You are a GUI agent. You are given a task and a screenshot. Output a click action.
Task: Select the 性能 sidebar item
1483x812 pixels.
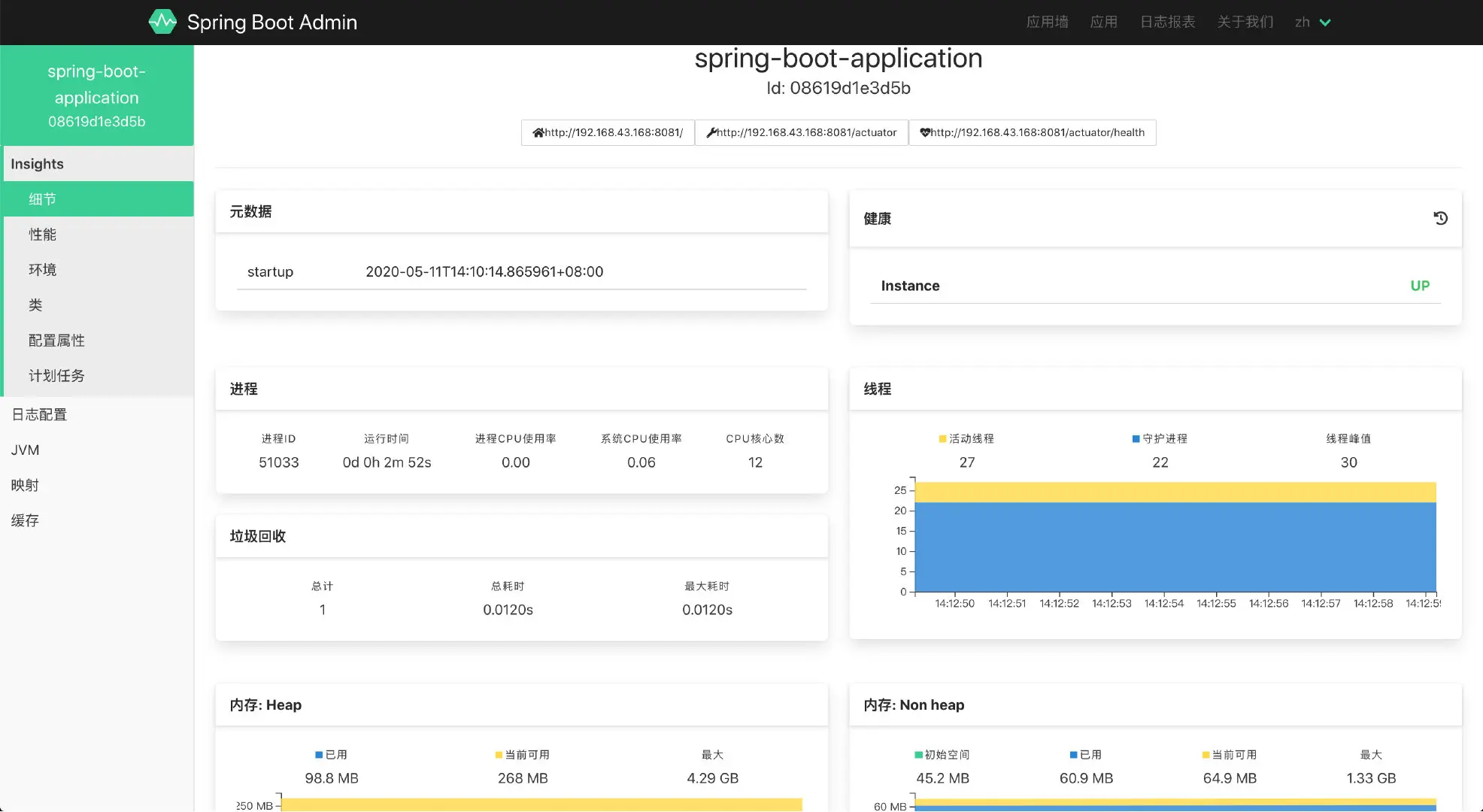[42, 235]
